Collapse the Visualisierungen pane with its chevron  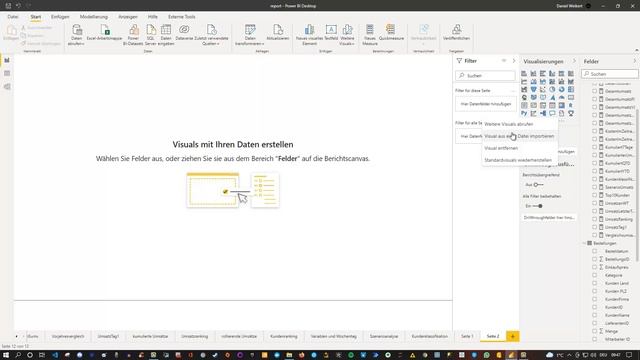click(x=574, y=61)
